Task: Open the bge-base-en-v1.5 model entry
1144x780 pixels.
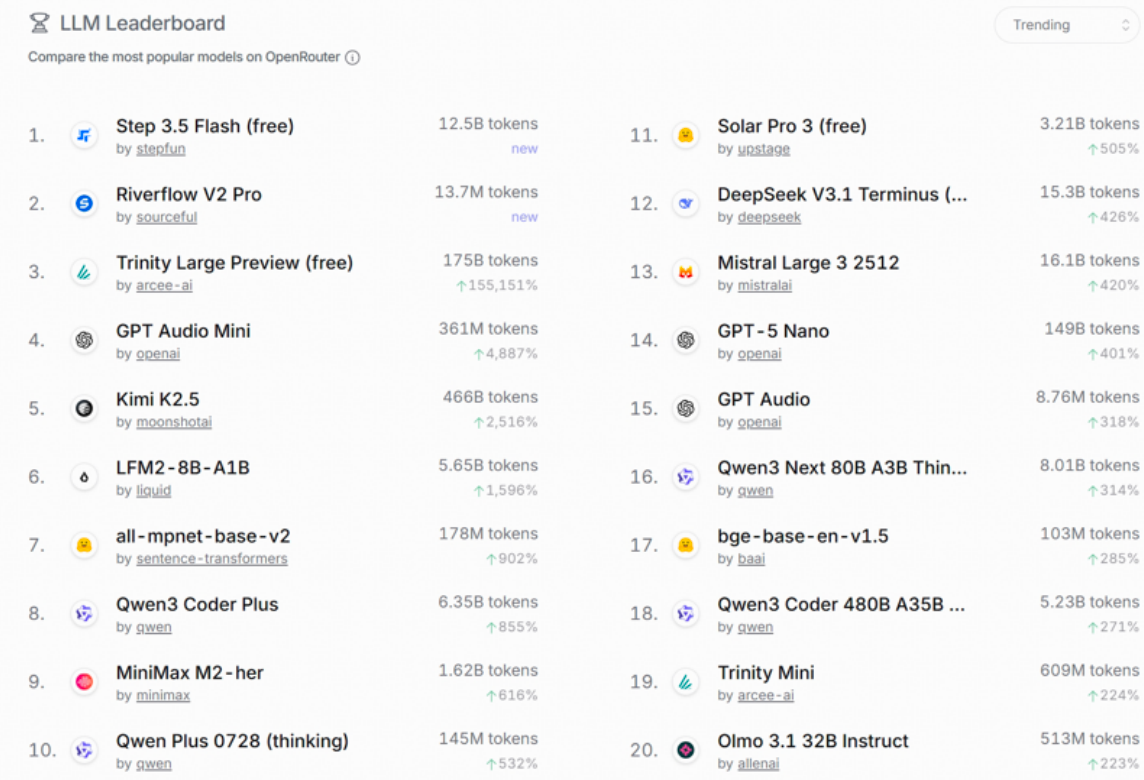Action: (803, 536)
